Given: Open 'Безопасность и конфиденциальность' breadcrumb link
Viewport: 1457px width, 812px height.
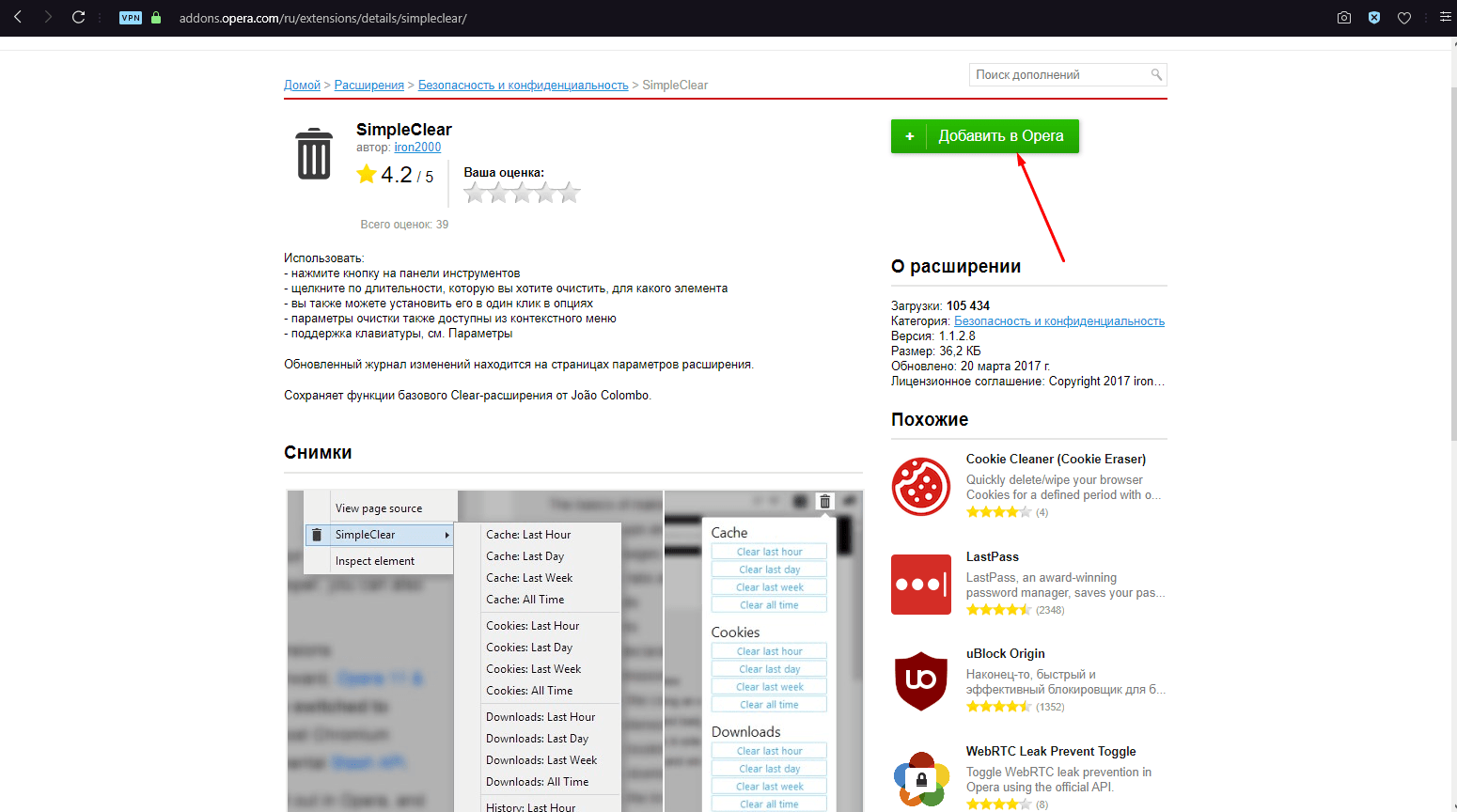Looking at the screenshot, I should pyautogui.click(x=524, y=85).
